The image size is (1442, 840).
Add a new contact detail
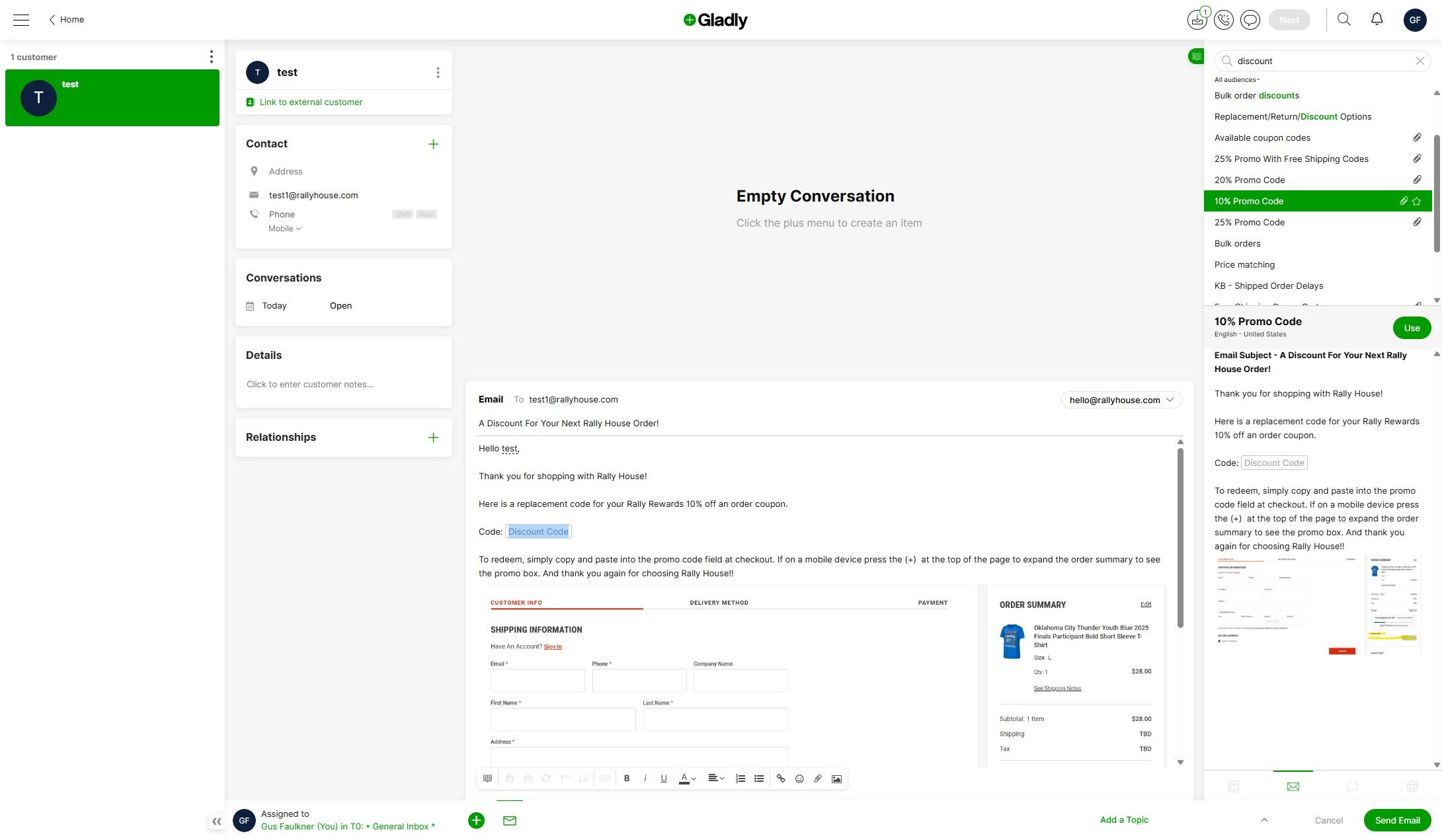tap(433, 144)
